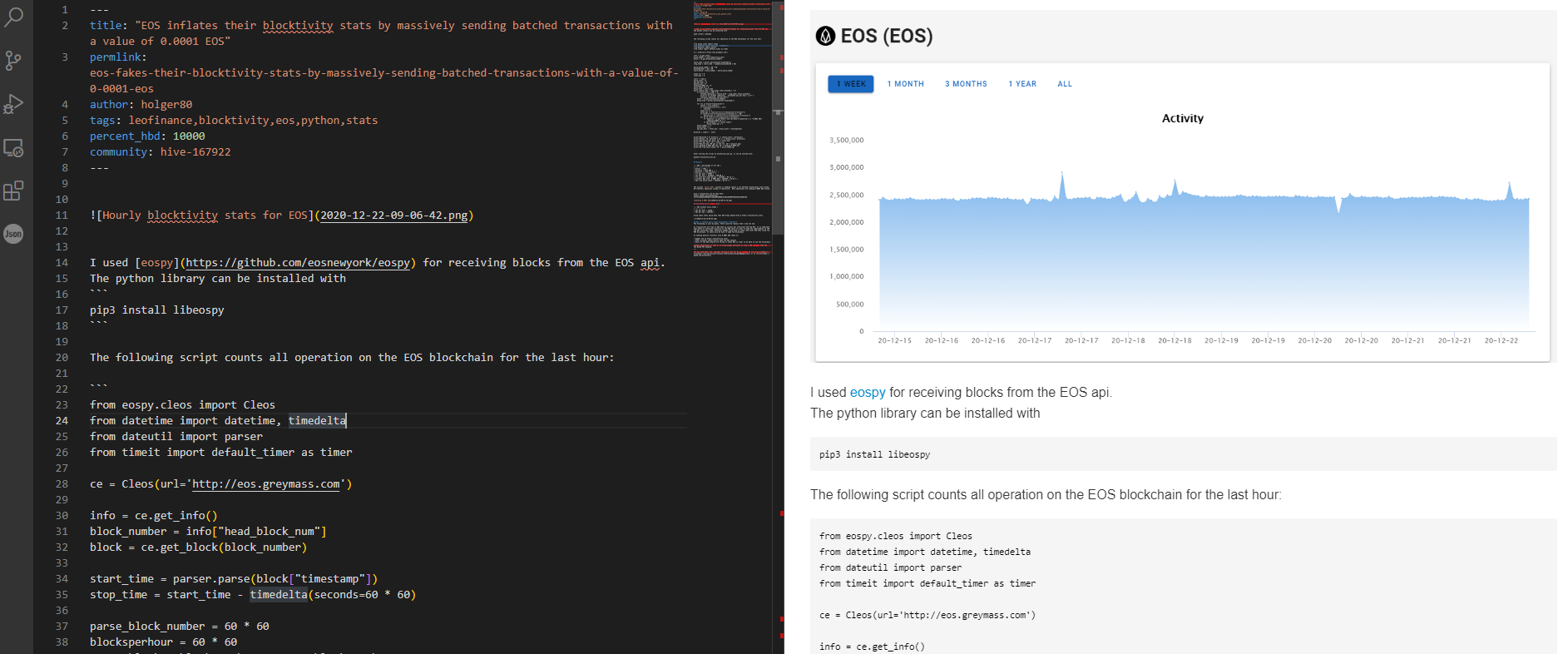Click 'block = ce.get_block(block_number)' line

click(199, 547)
